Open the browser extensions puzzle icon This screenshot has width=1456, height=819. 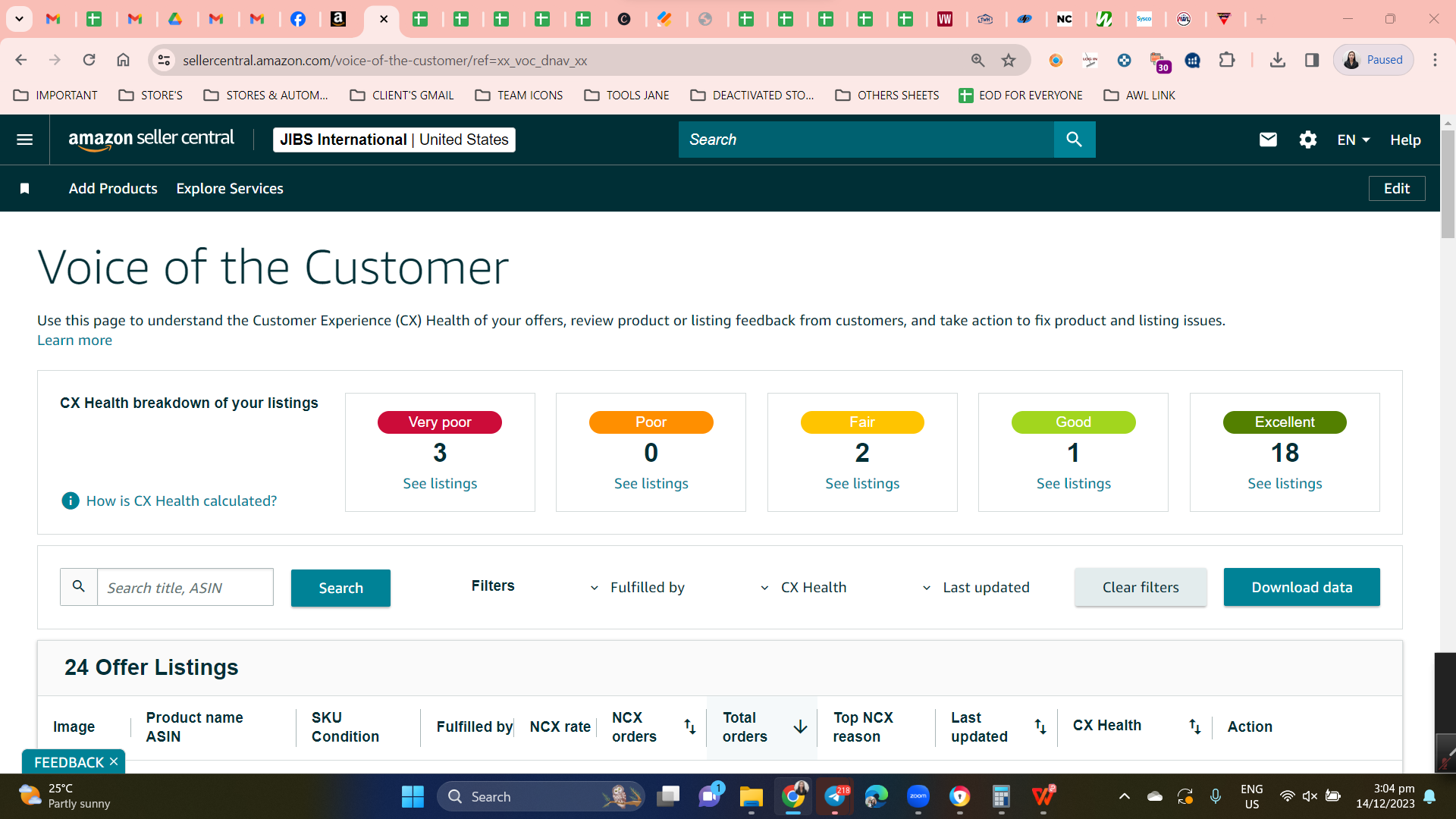pos(1227,60)
